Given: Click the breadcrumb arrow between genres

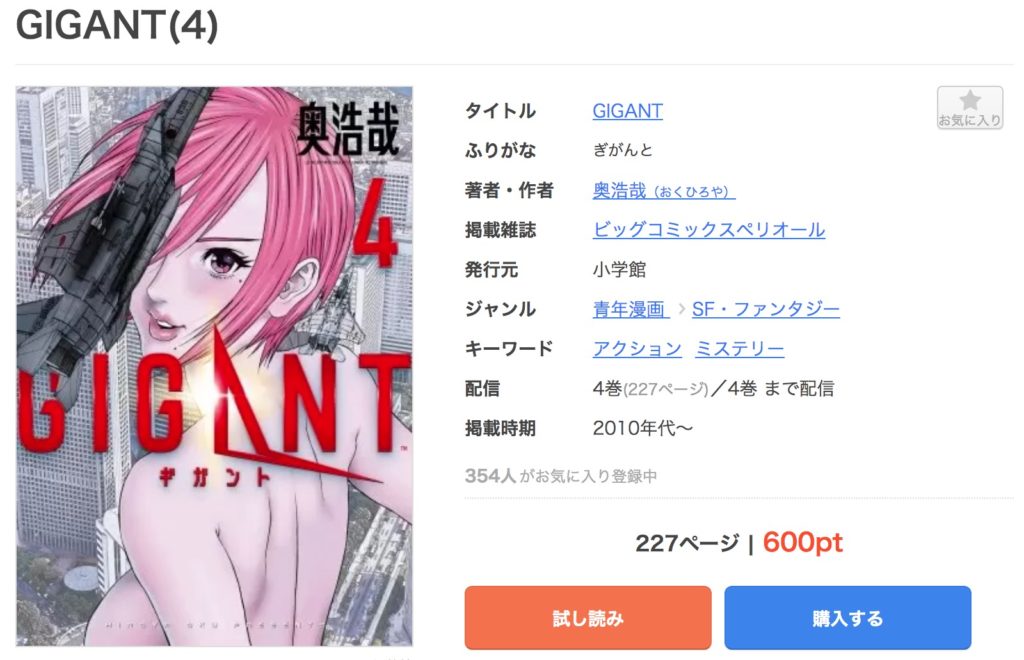Looking at the screenshot, I should 681,309.
